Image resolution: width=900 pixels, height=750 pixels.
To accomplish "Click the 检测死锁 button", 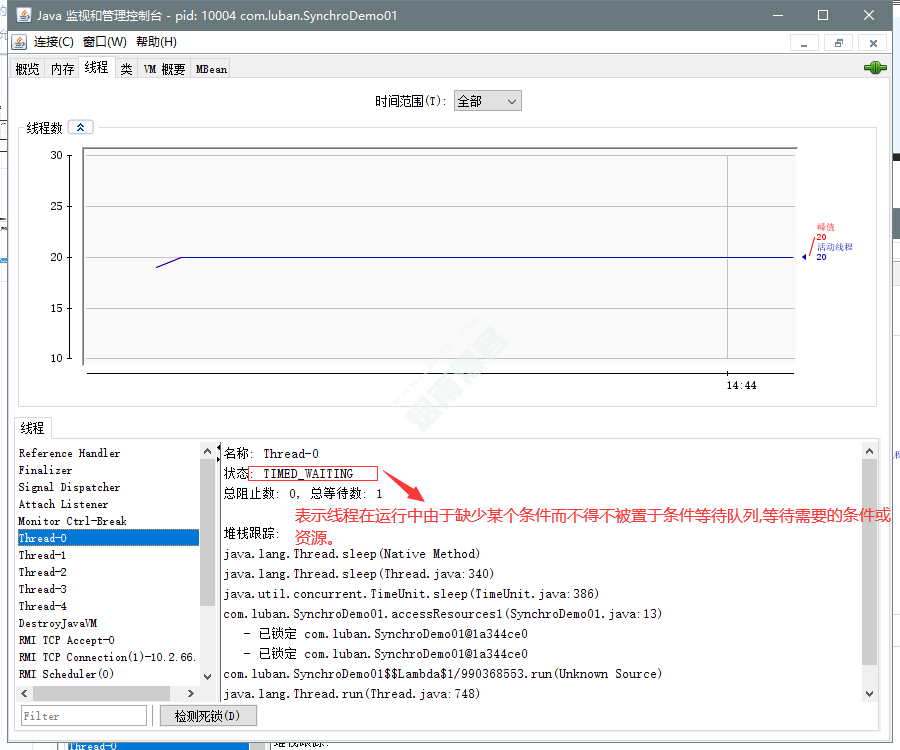I will click(208, 716).
